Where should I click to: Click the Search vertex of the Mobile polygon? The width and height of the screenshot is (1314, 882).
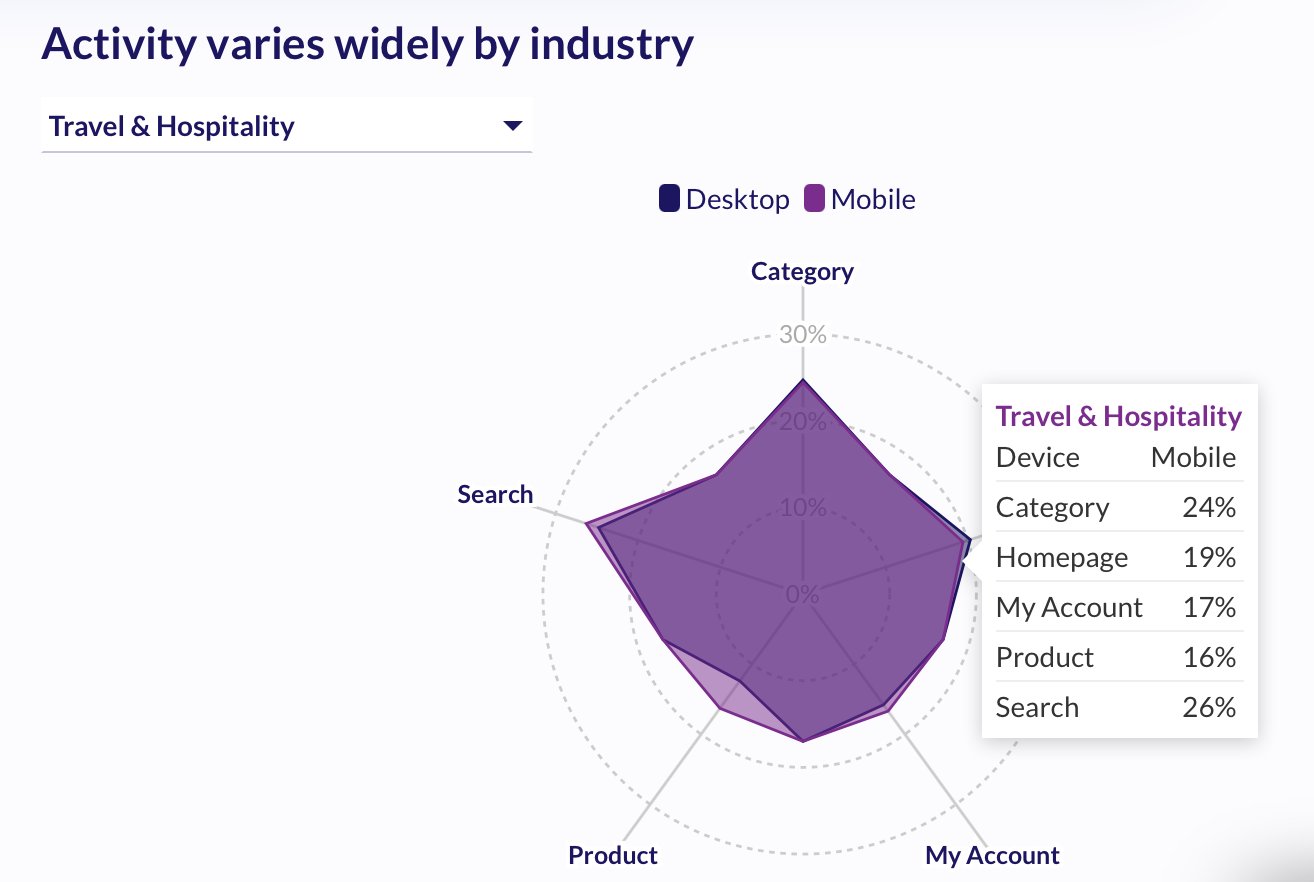click(x=587, y=523)
